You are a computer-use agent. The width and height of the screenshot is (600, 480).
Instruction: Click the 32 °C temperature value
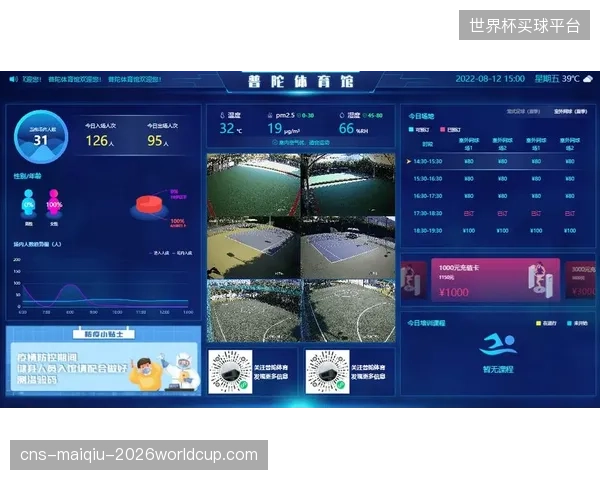click(x=231, y=129)
